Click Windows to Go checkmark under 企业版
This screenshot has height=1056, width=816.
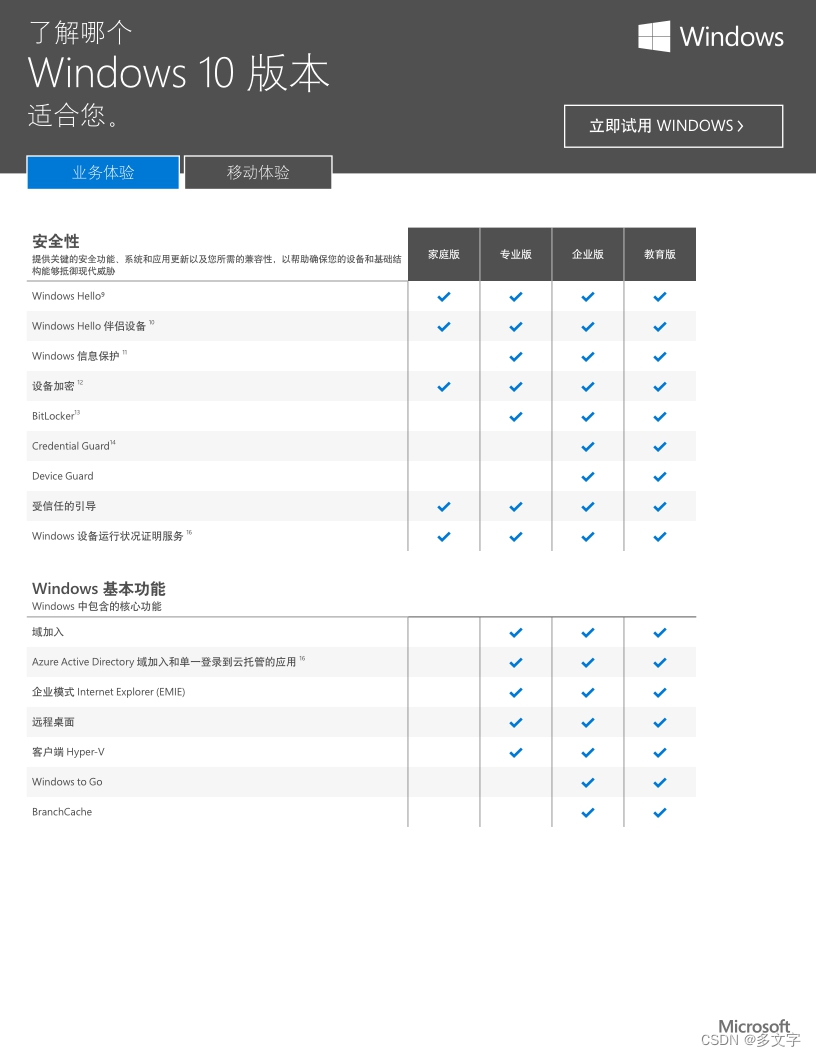coord(588,782)
